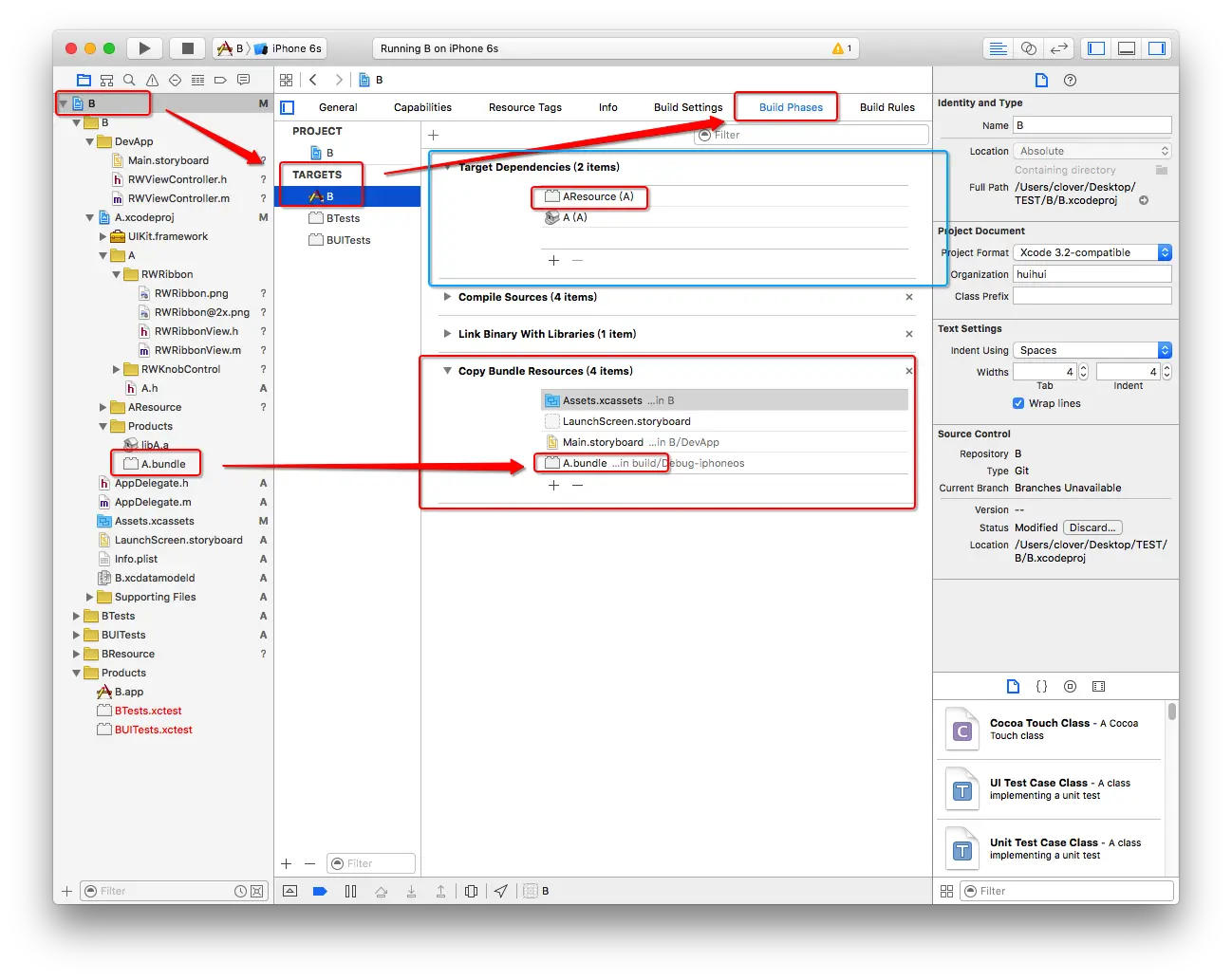This screenshot has width=1232, height=980.
Task: Toggle the debug area visibility
Action: [x=1127, y=48]
